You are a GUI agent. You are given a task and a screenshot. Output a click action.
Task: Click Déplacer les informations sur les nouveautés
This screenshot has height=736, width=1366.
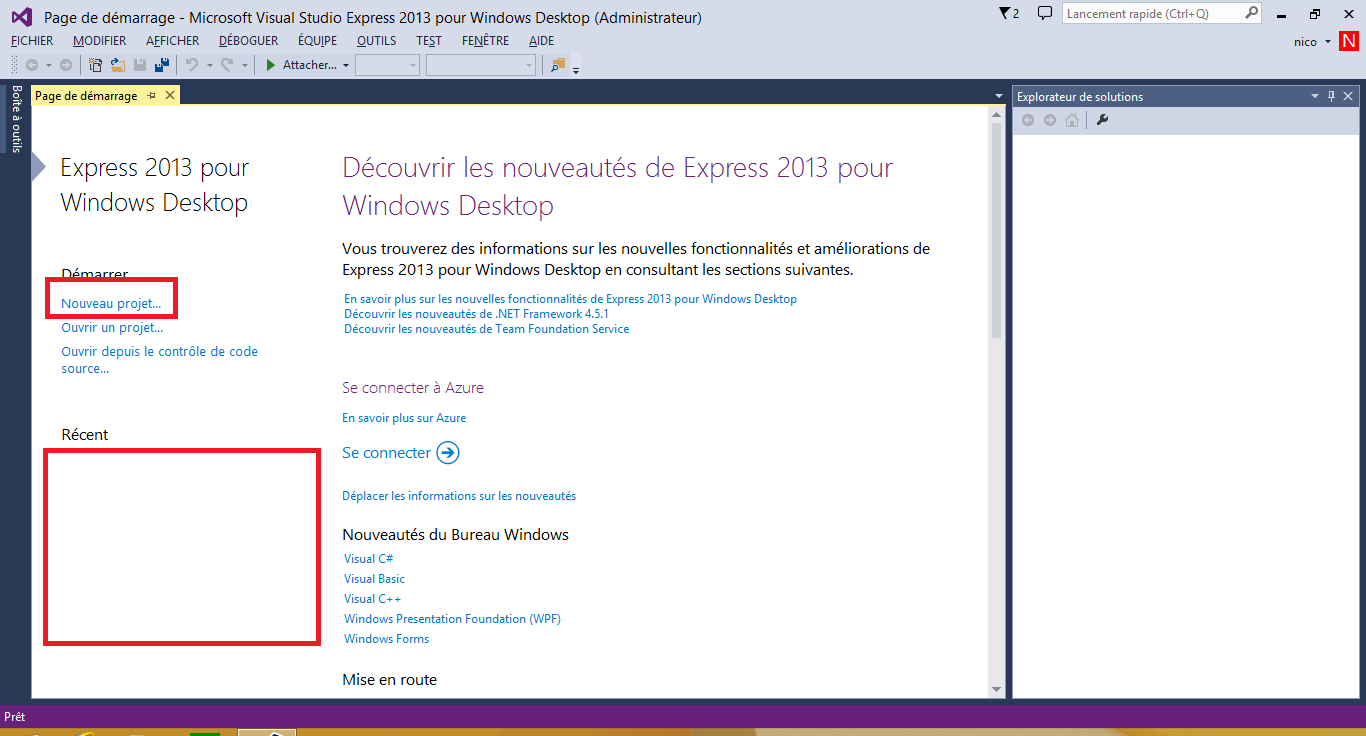[459, 496]
